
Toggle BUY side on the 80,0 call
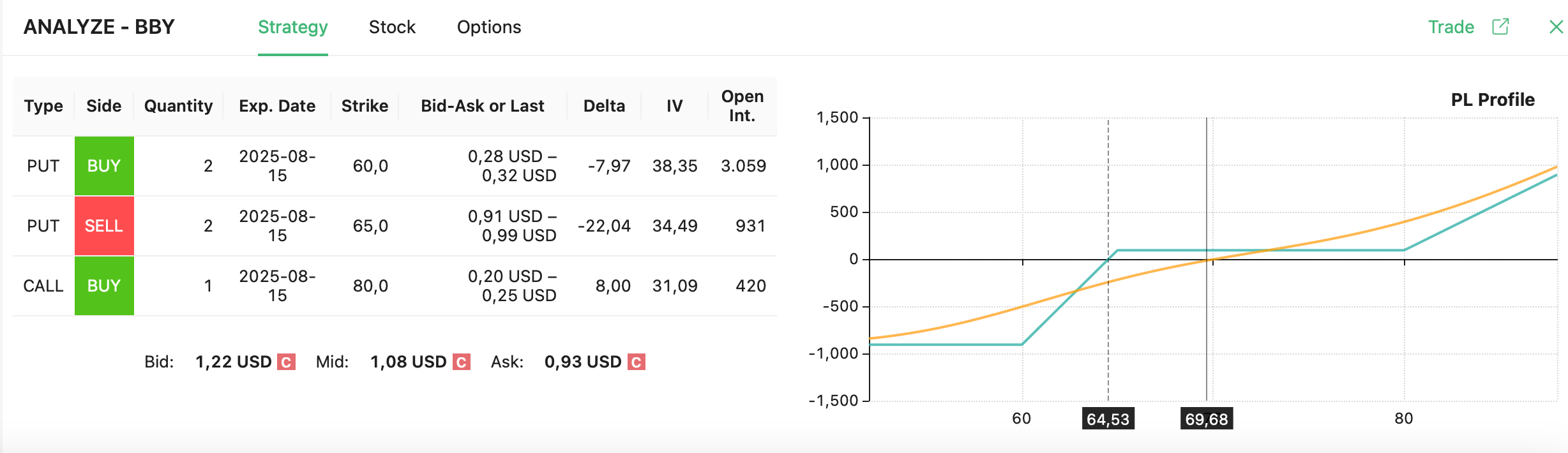click(x=104, y=286)
